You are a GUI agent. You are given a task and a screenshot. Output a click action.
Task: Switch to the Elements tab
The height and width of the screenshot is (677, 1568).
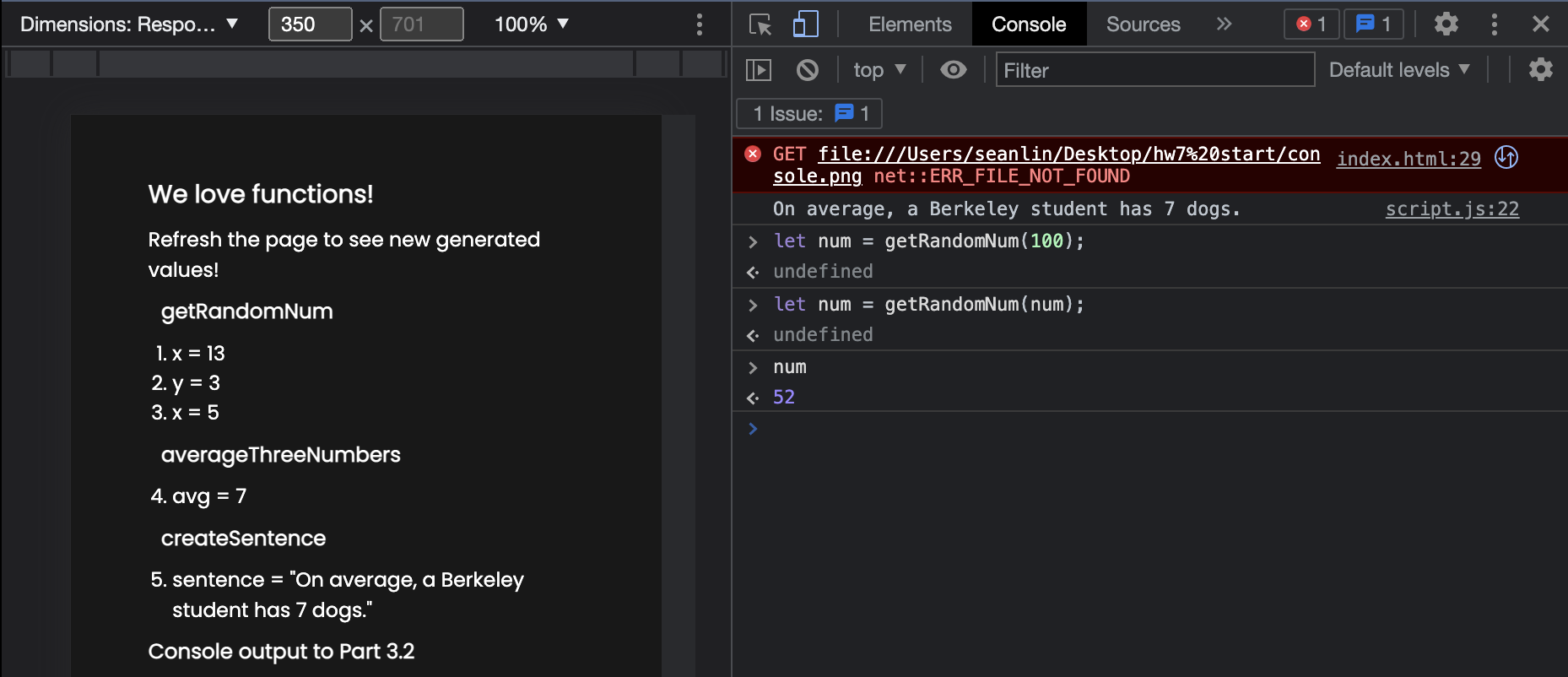click(x=910, y=24)
